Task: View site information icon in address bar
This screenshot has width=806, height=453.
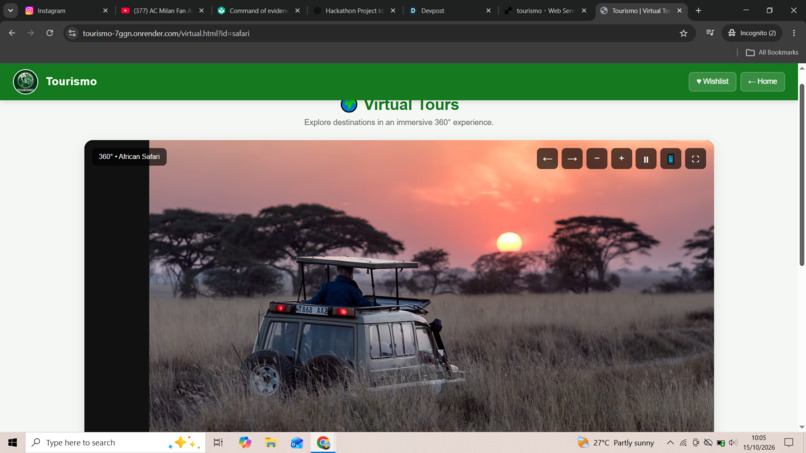Action: (72, 33)
